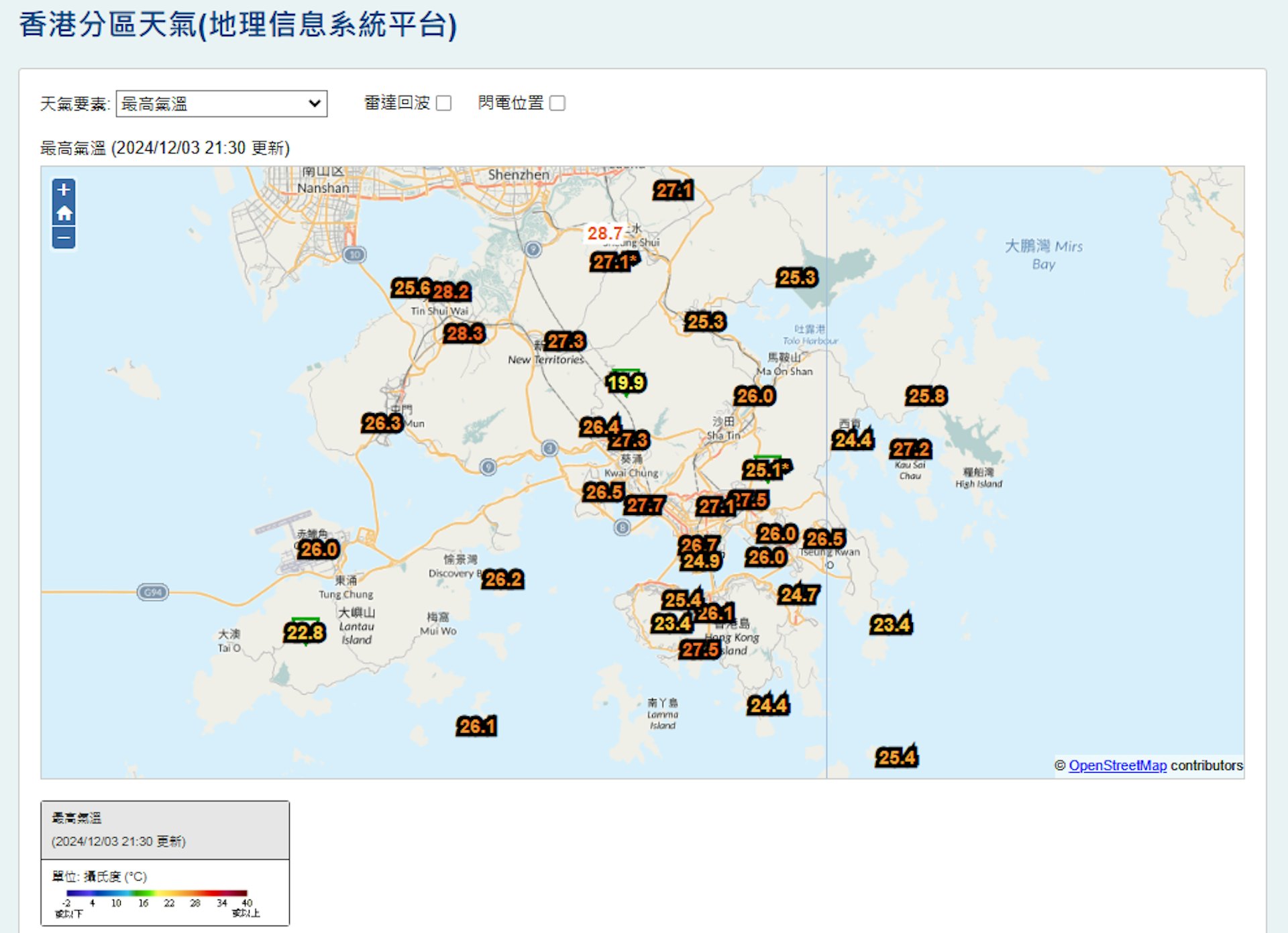Open the 天氣要素 dropdown menu
The height and width of the screenshot is (933, 1288).
(221, 103)
